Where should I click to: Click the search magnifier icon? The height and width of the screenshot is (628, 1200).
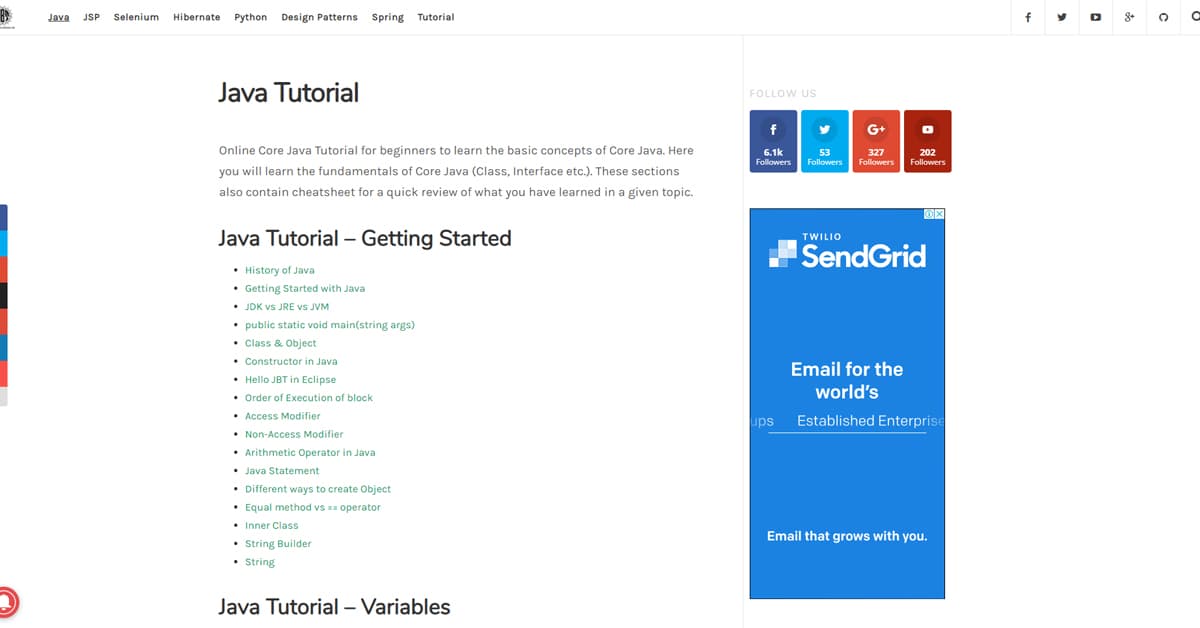pyautogui.click(x=1196, y=17)
